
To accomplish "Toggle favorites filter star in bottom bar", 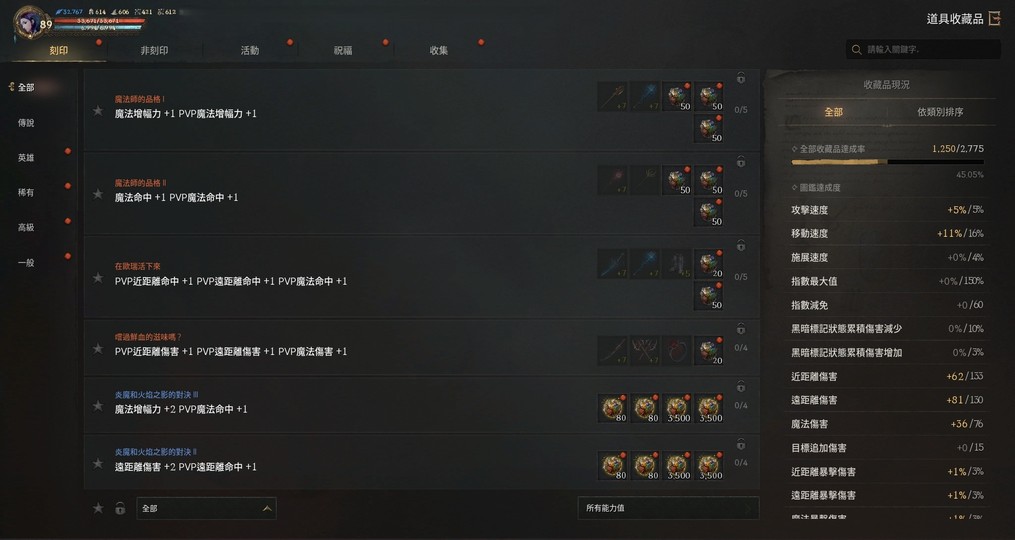I will [x=98, y=508].
